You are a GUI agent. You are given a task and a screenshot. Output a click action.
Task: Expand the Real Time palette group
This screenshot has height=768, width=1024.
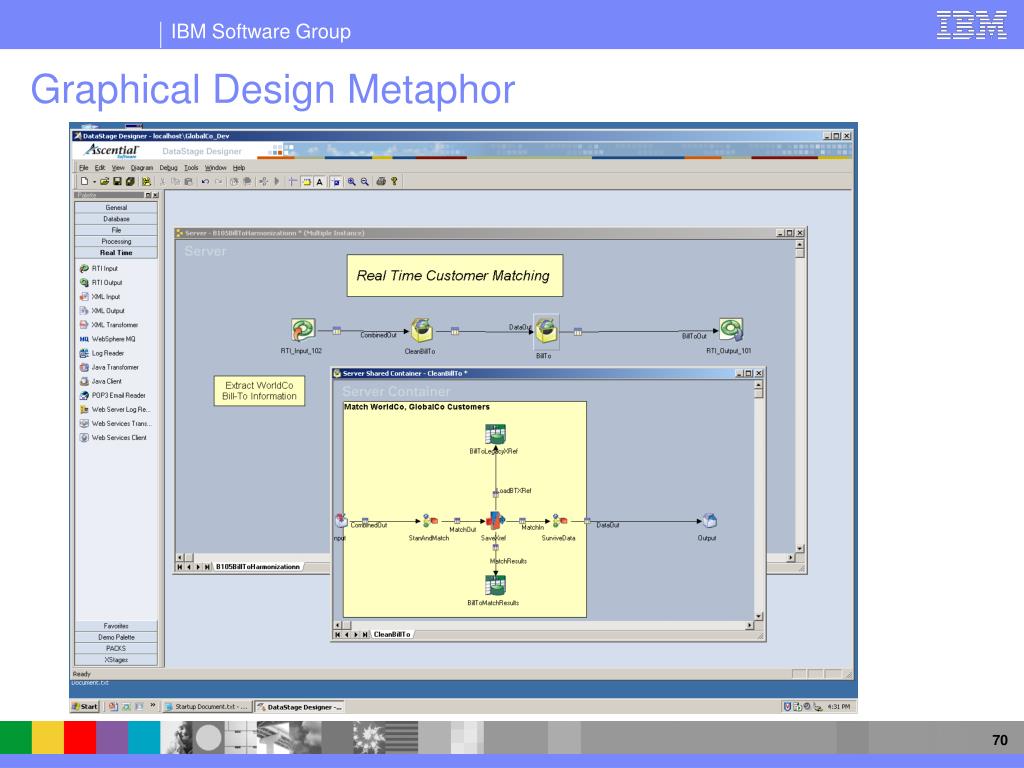coord(116,253)
